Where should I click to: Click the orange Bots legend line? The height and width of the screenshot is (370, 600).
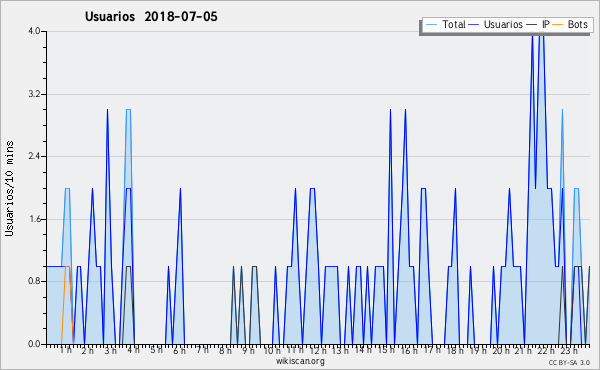[558, 24]
